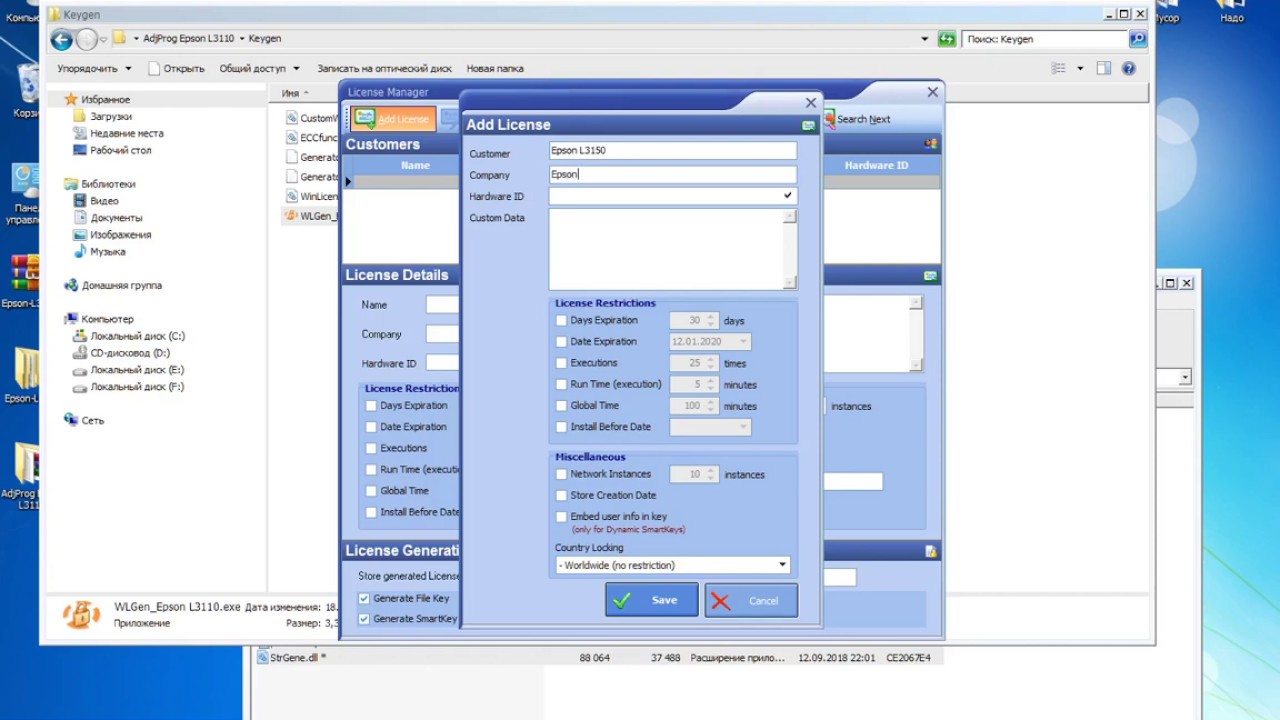Click the change view icon in Explorer

(1059, 68)
